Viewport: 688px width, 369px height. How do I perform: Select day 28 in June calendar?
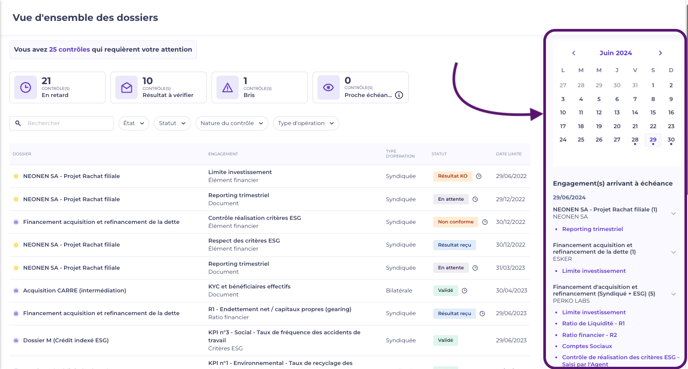pos(635,140)
